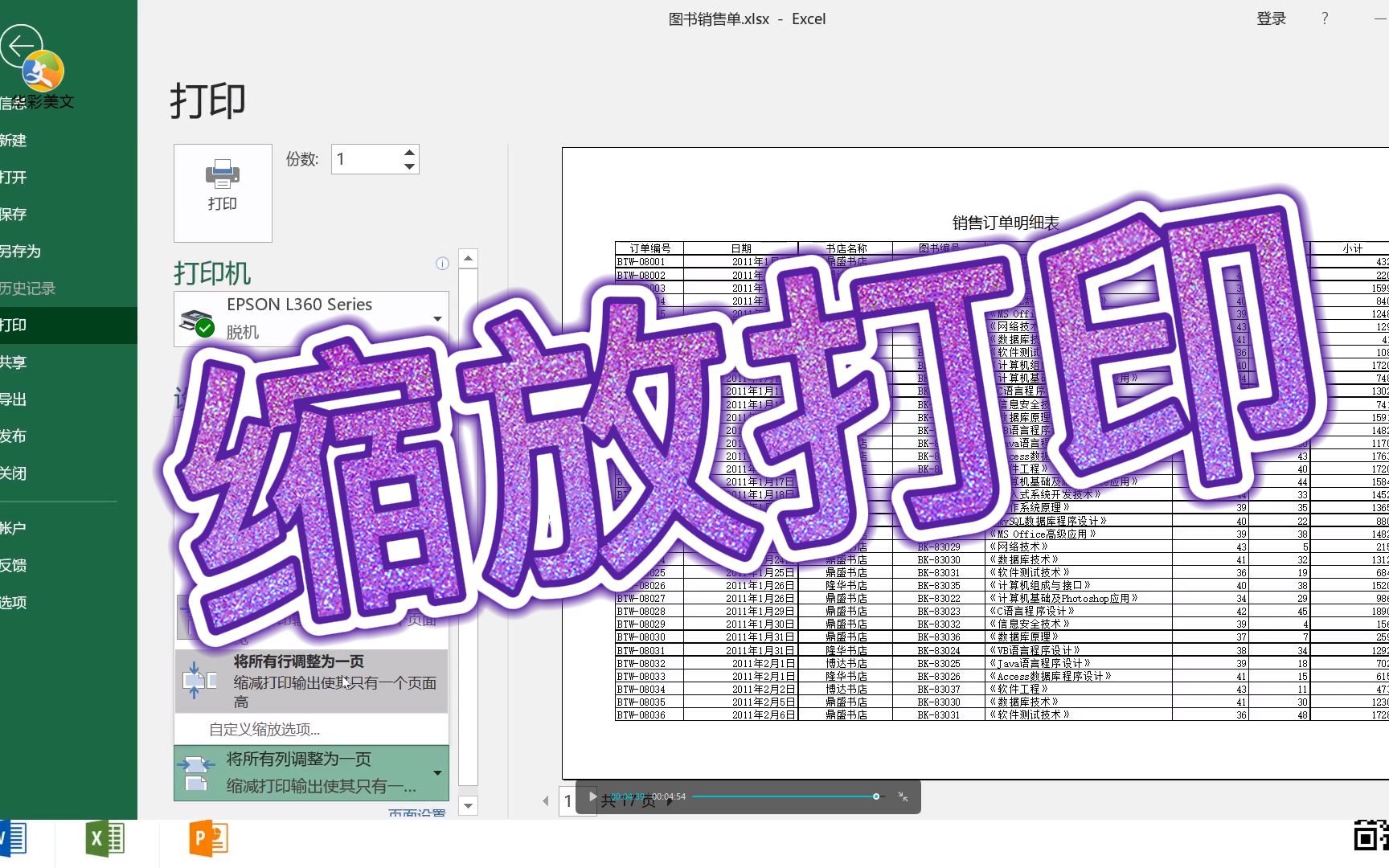Increase the copies count with the up arrow
Screen dimensions: 1389x868
click(409, 152)
